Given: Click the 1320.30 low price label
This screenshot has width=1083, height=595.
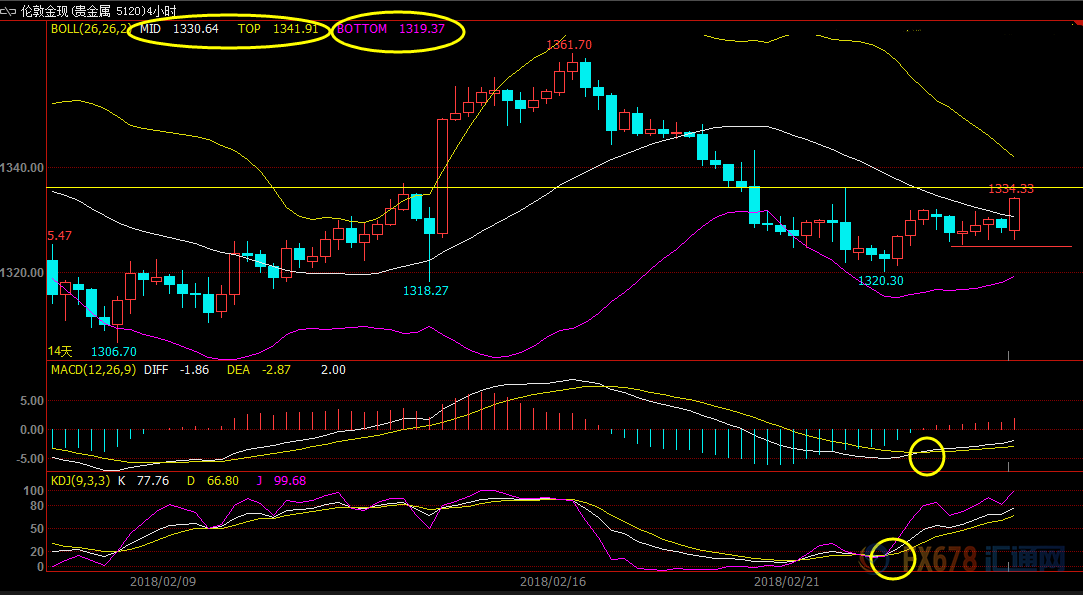Looking at the screenshot, I should (x=881, y=281).
